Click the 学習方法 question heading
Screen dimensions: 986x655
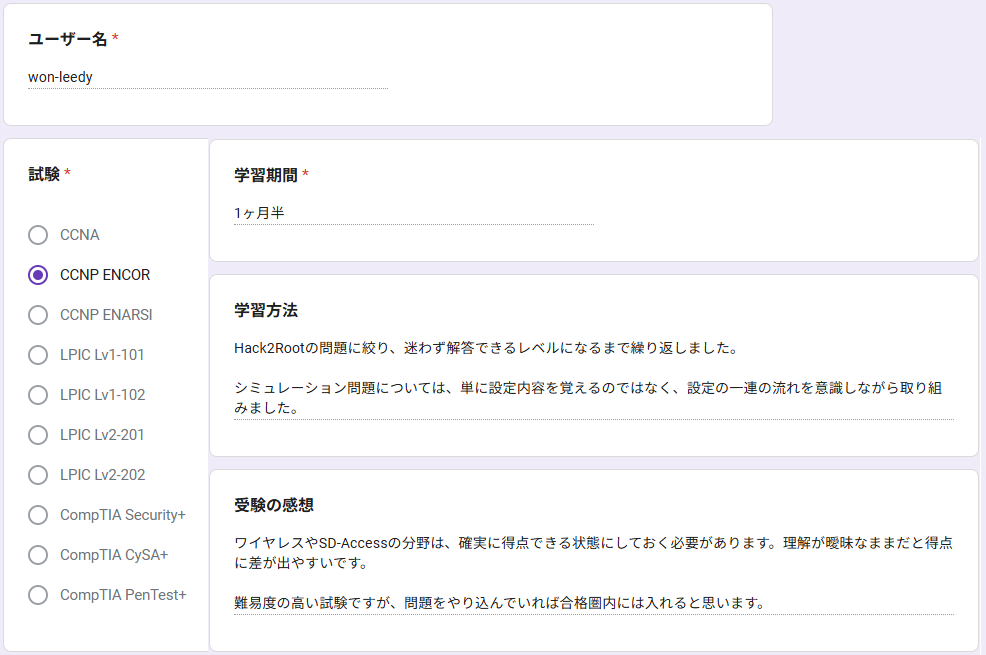click(265, 310)
